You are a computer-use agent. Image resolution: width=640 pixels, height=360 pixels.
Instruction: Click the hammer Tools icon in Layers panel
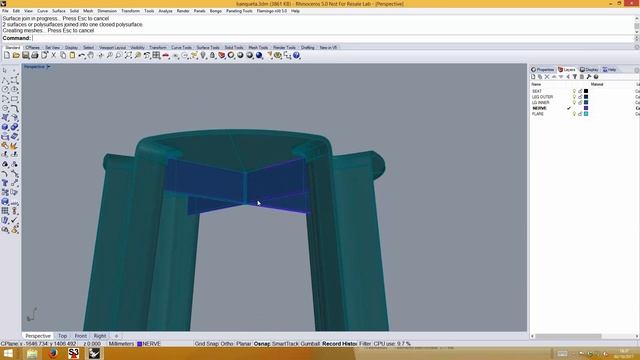589,77
